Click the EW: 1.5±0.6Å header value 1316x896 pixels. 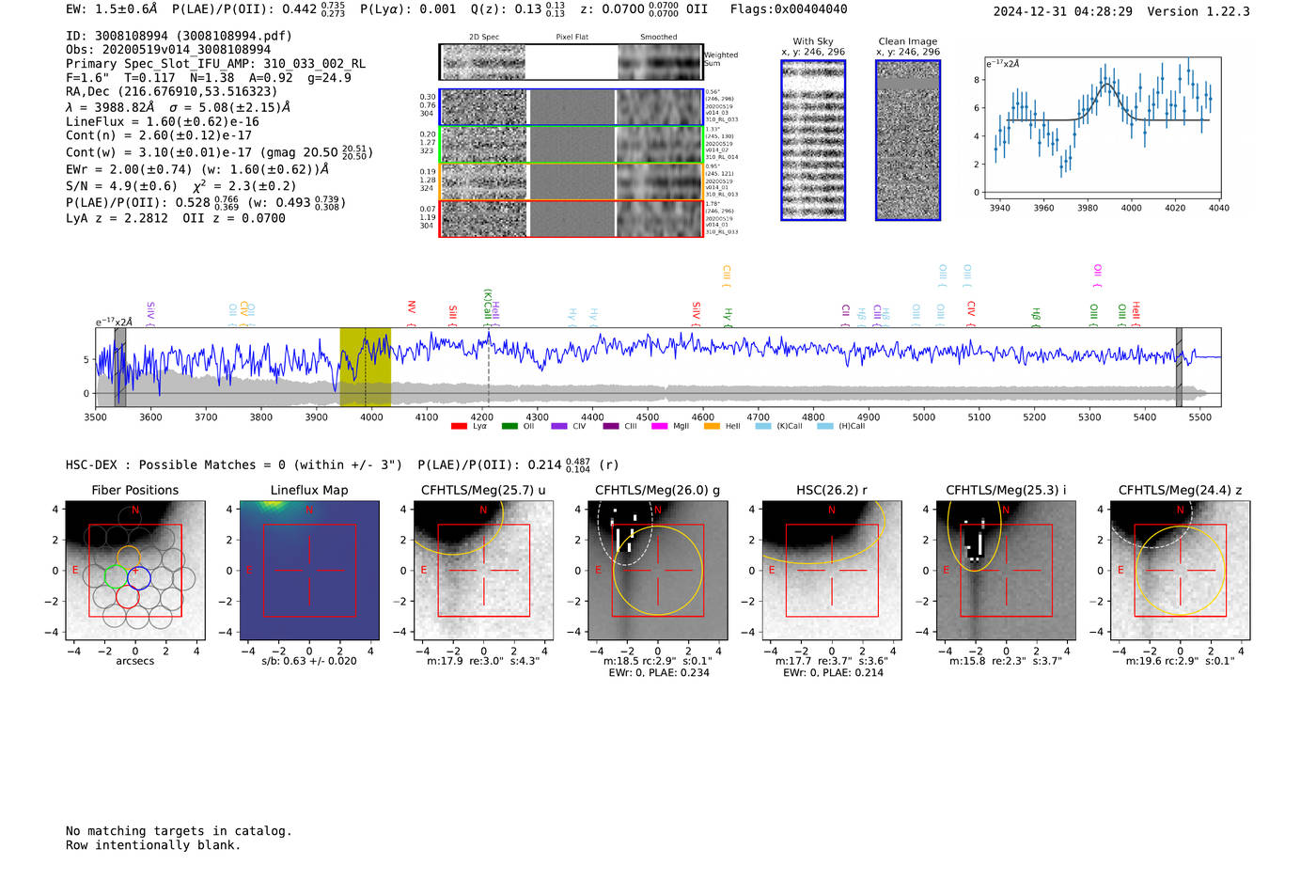pos(112,8)
